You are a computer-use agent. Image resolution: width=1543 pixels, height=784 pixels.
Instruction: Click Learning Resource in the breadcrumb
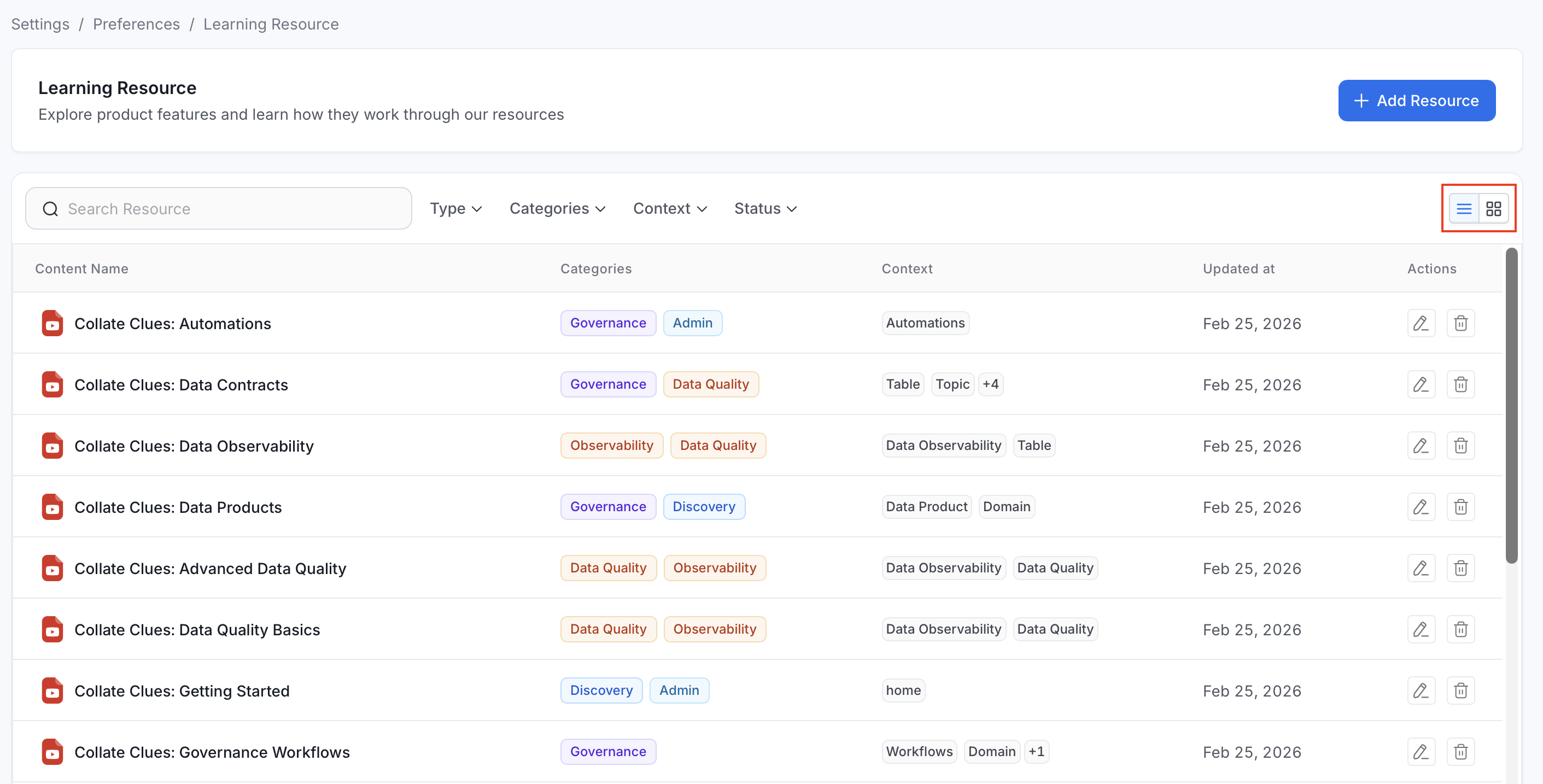coord(271,24)
